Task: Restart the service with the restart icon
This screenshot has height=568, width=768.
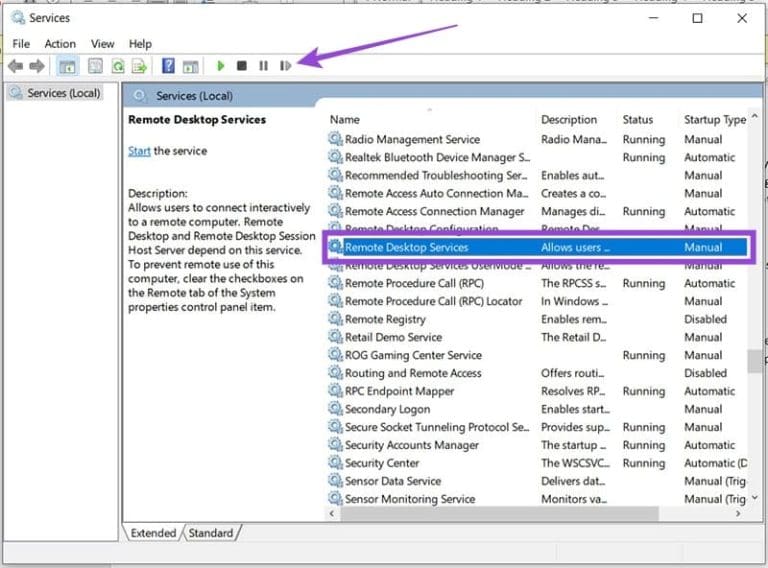Action: coord(285,66)
